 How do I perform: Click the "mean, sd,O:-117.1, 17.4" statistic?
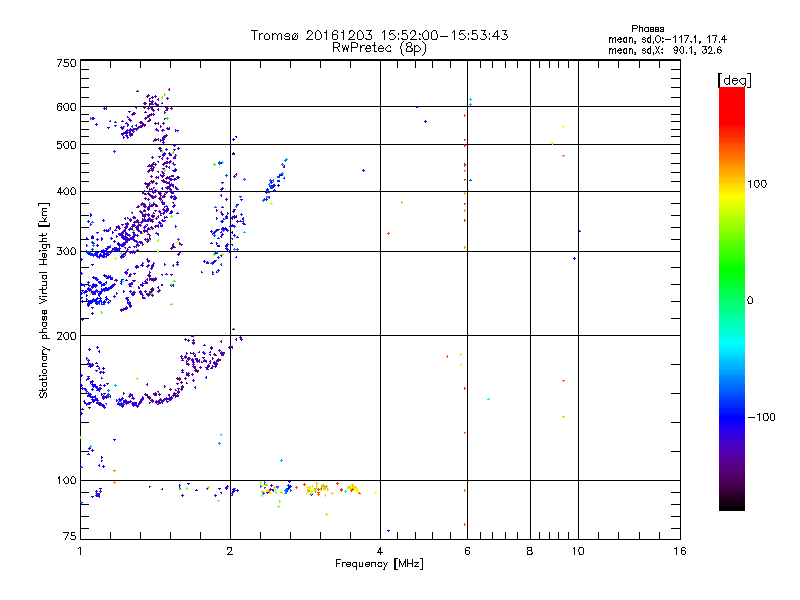click(667, 39)
